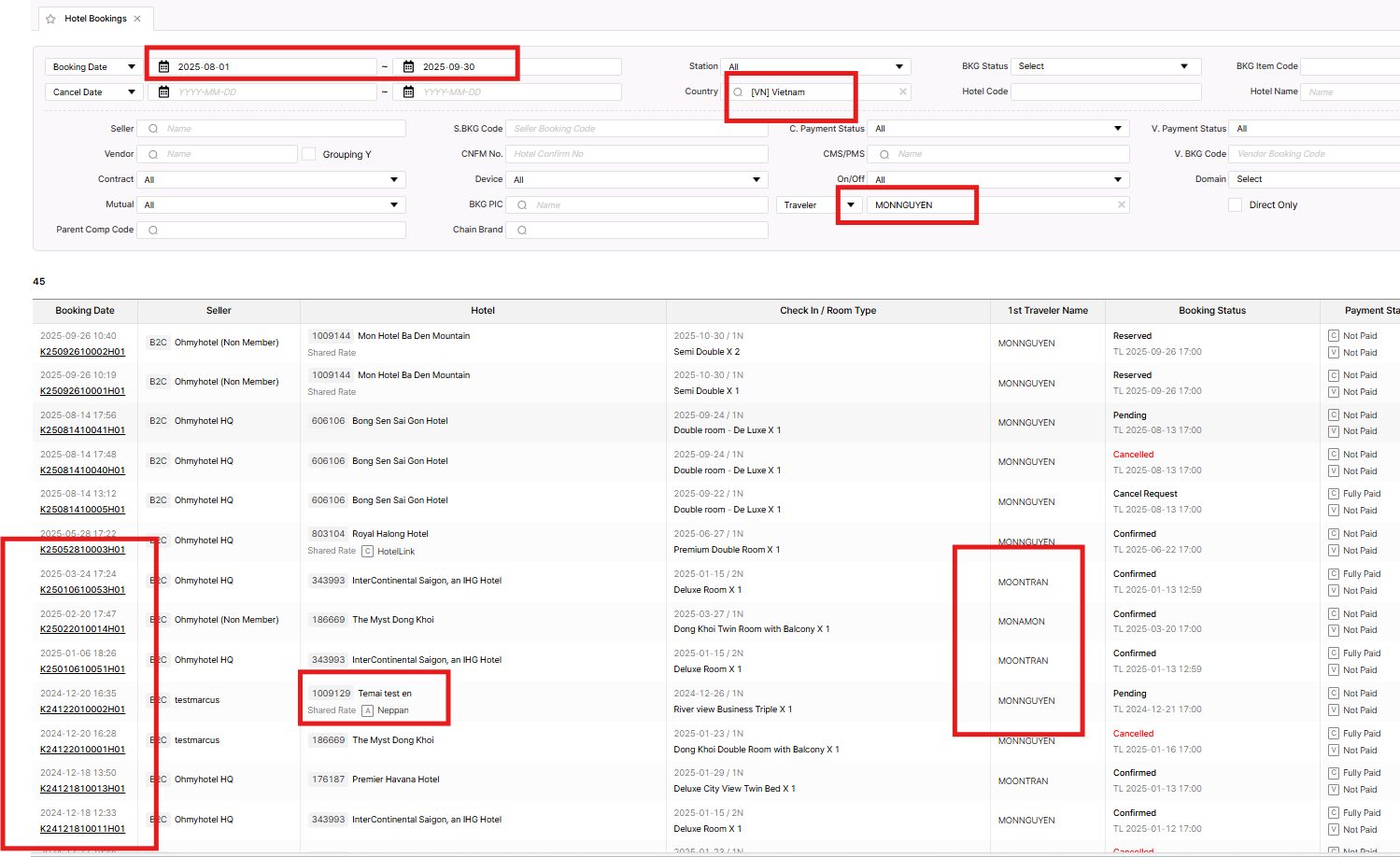Open the Cancel Date start calendar icon

coord(164,92)
